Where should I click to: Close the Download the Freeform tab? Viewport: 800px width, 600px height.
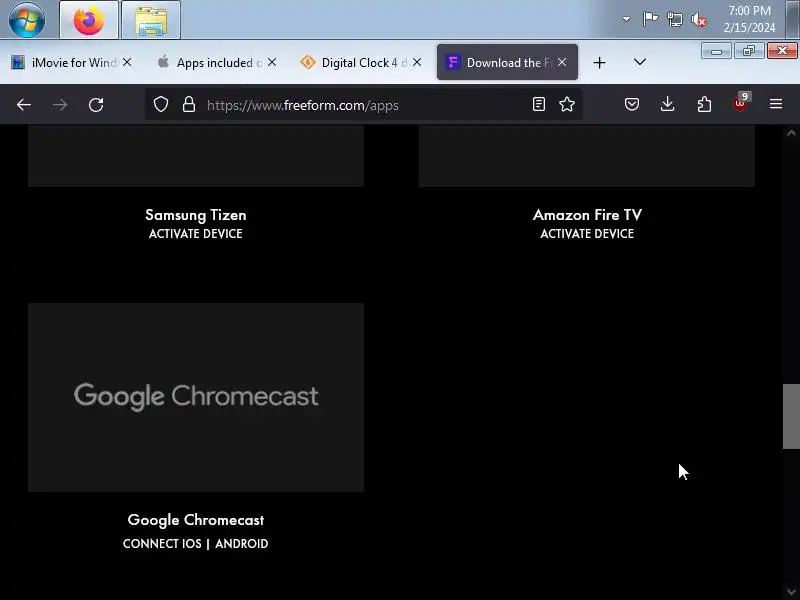pos(562,62)
